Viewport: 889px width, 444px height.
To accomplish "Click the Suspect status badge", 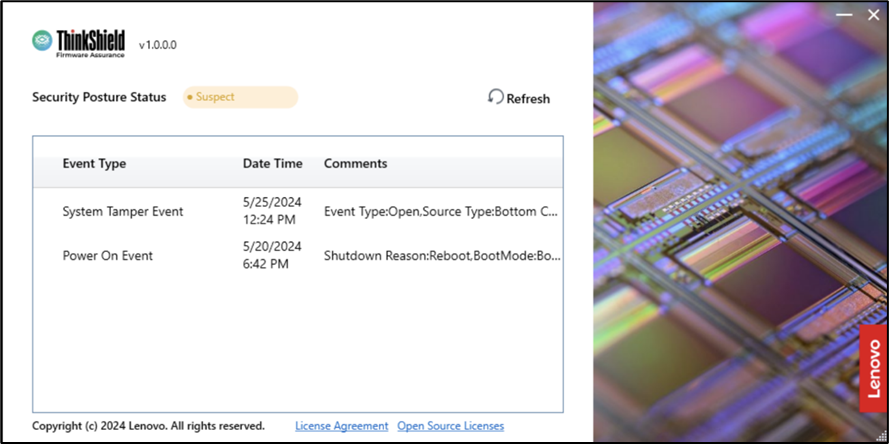I will click(240, 97).
